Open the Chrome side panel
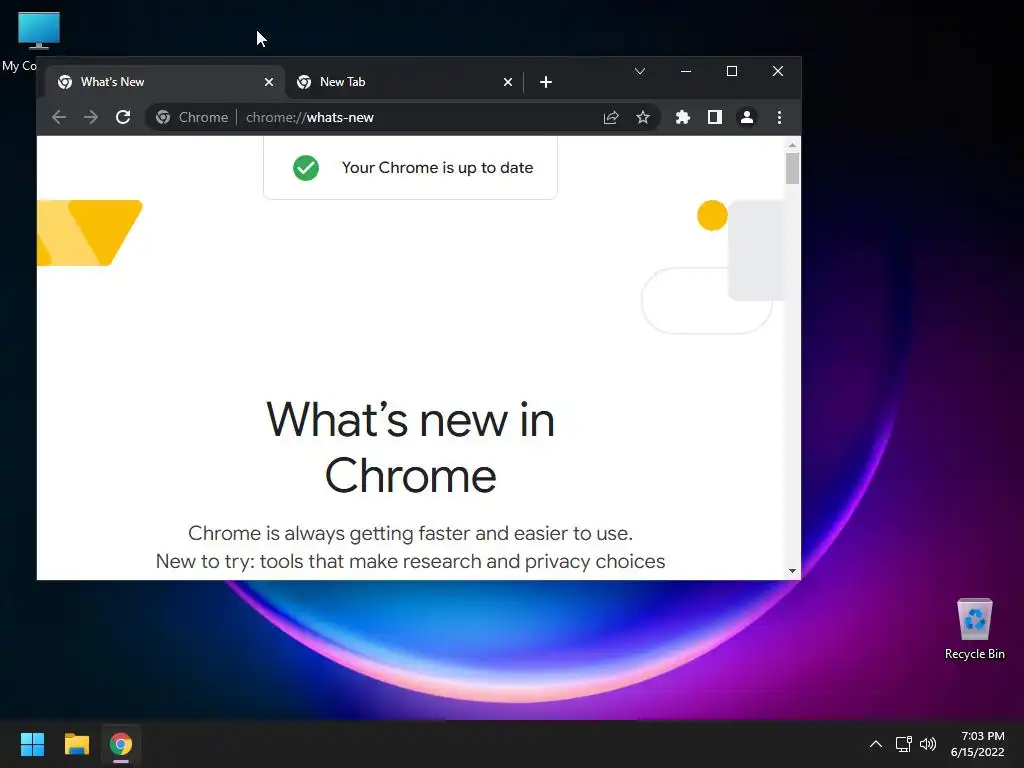 click(x=714, y=118)
